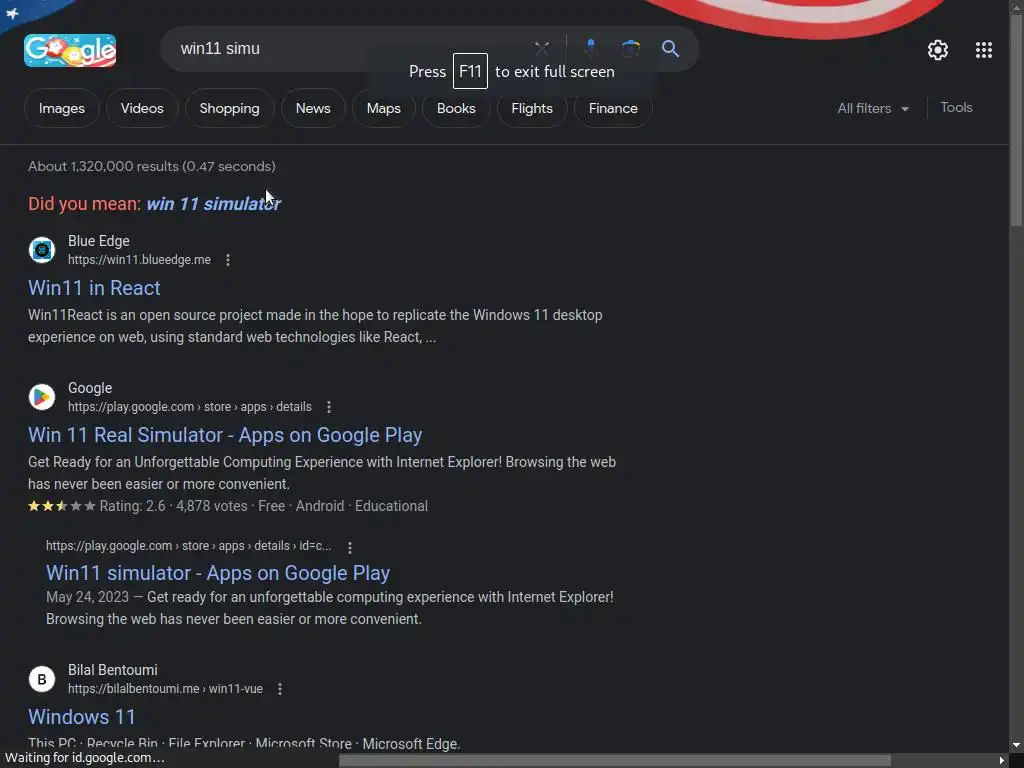1024x768 pixels.
Task: Click the Bilal Bentoumi site name
Action: coord(112,670)
